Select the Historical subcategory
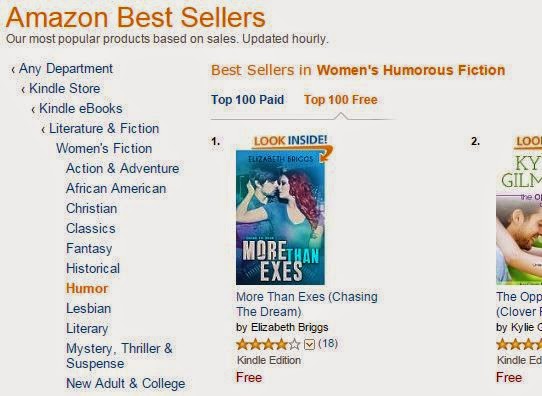This screenshot has height=396, width=542. pyautogui.click(x=93, y=268)
